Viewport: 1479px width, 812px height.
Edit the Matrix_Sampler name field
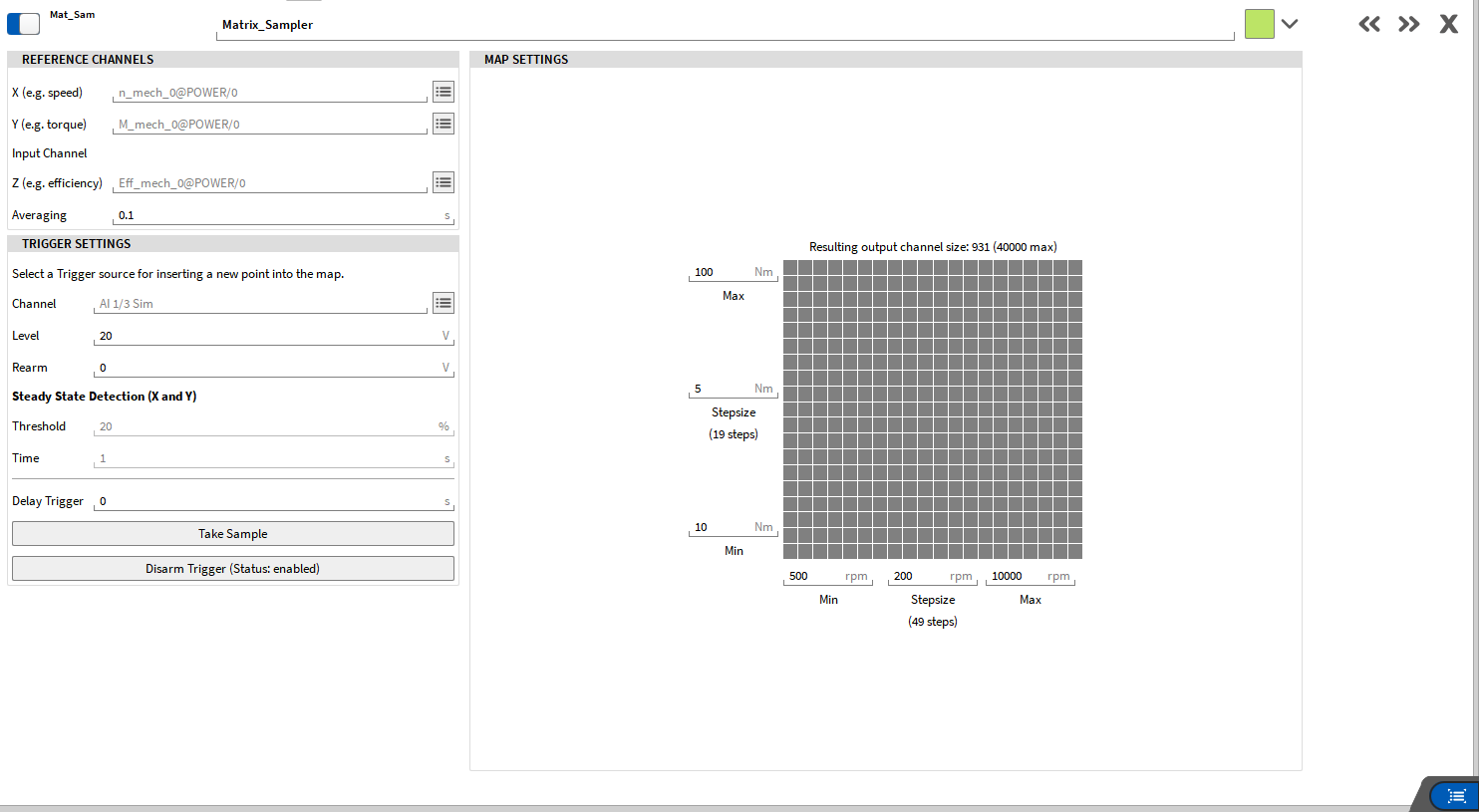(724, 25)
